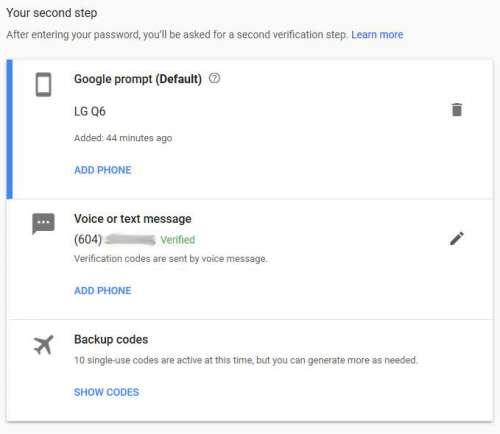Click the Google prompt (Default) heading

click(x=138, y=79)
